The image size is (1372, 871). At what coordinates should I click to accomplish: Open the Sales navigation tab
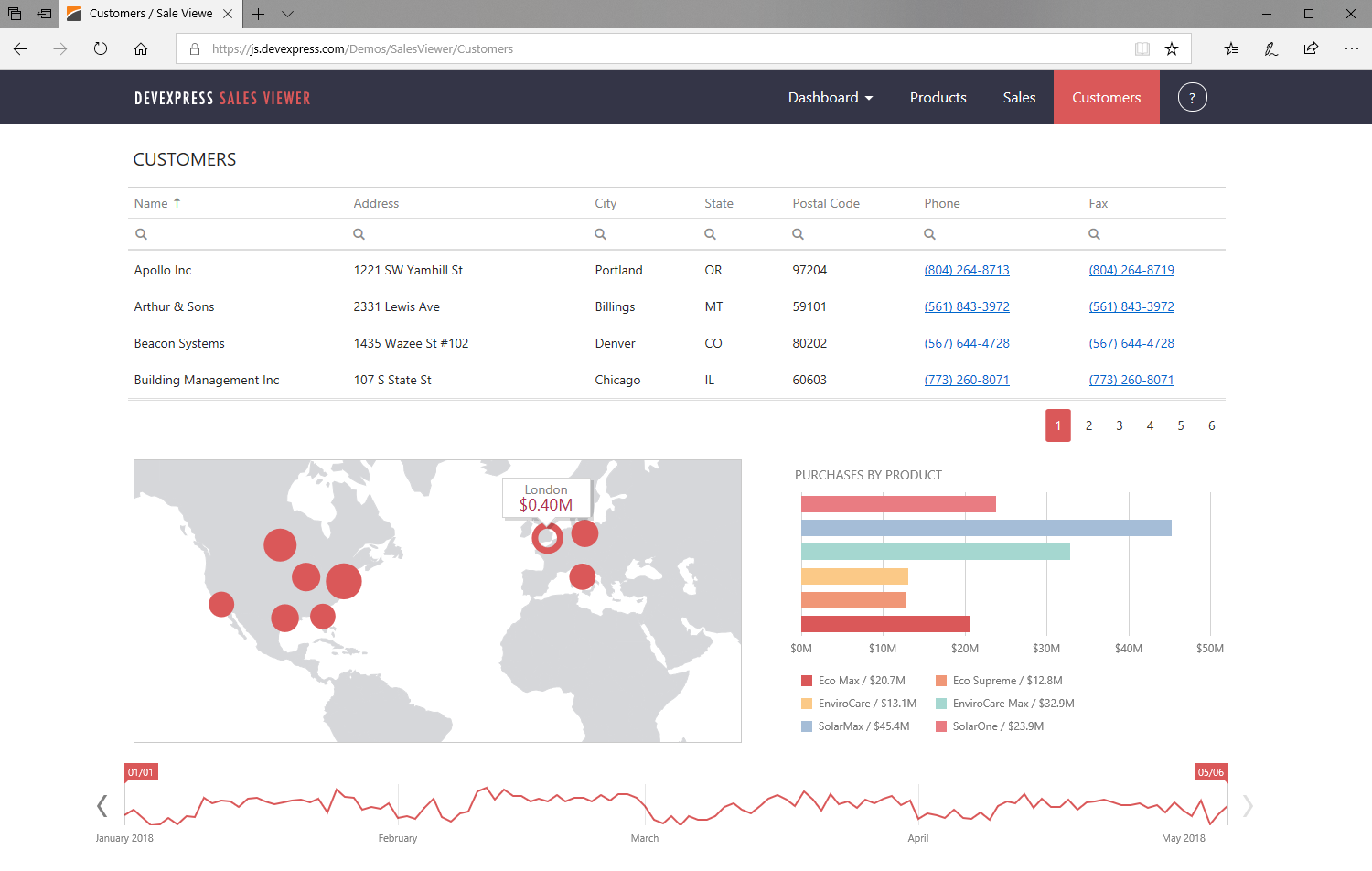[1019, 98]
